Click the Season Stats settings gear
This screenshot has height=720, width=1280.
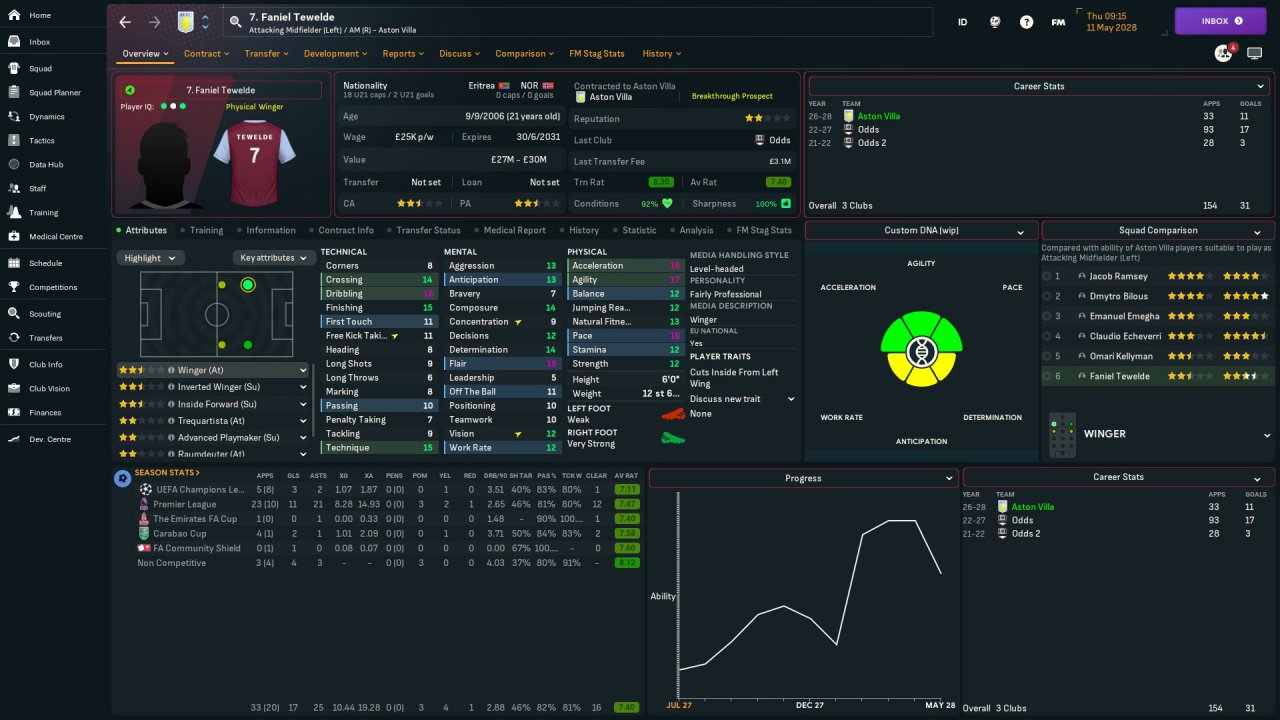(122, 478)
